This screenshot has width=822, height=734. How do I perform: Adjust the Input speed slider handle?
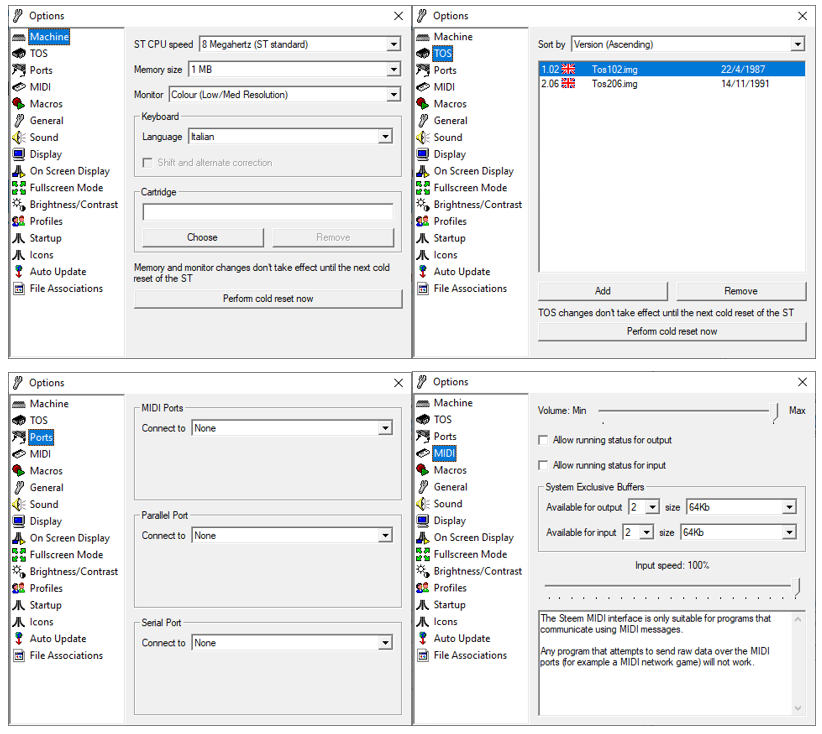[797, 587]
